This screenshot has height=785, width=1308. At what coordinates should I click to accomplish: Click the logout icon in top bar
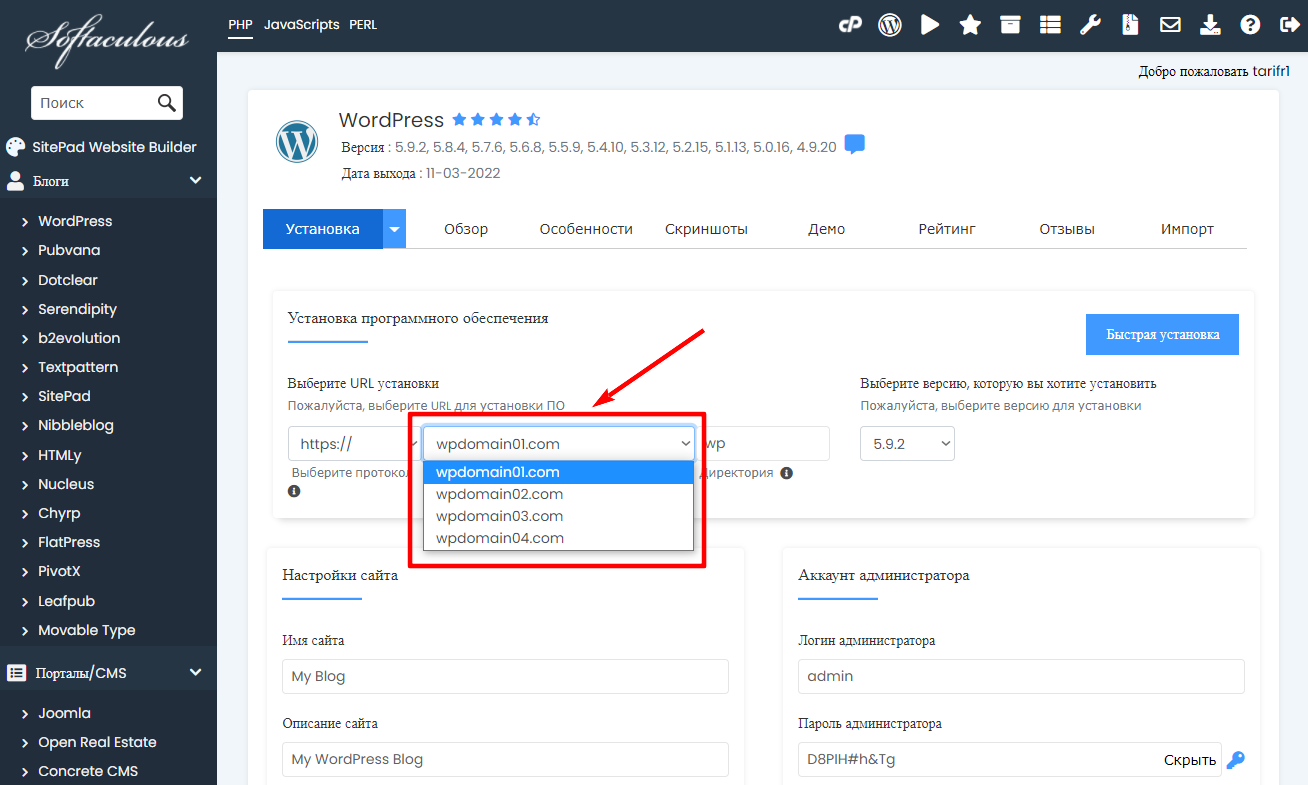[x=1290, y=25]
